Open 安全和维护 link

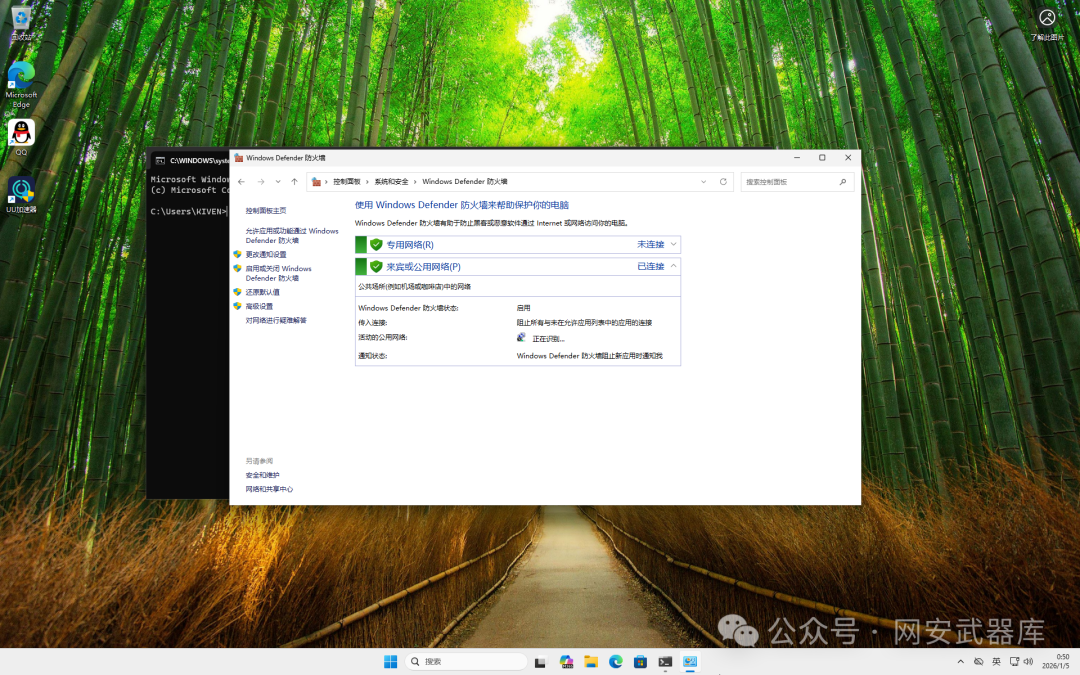coord(262,475)
